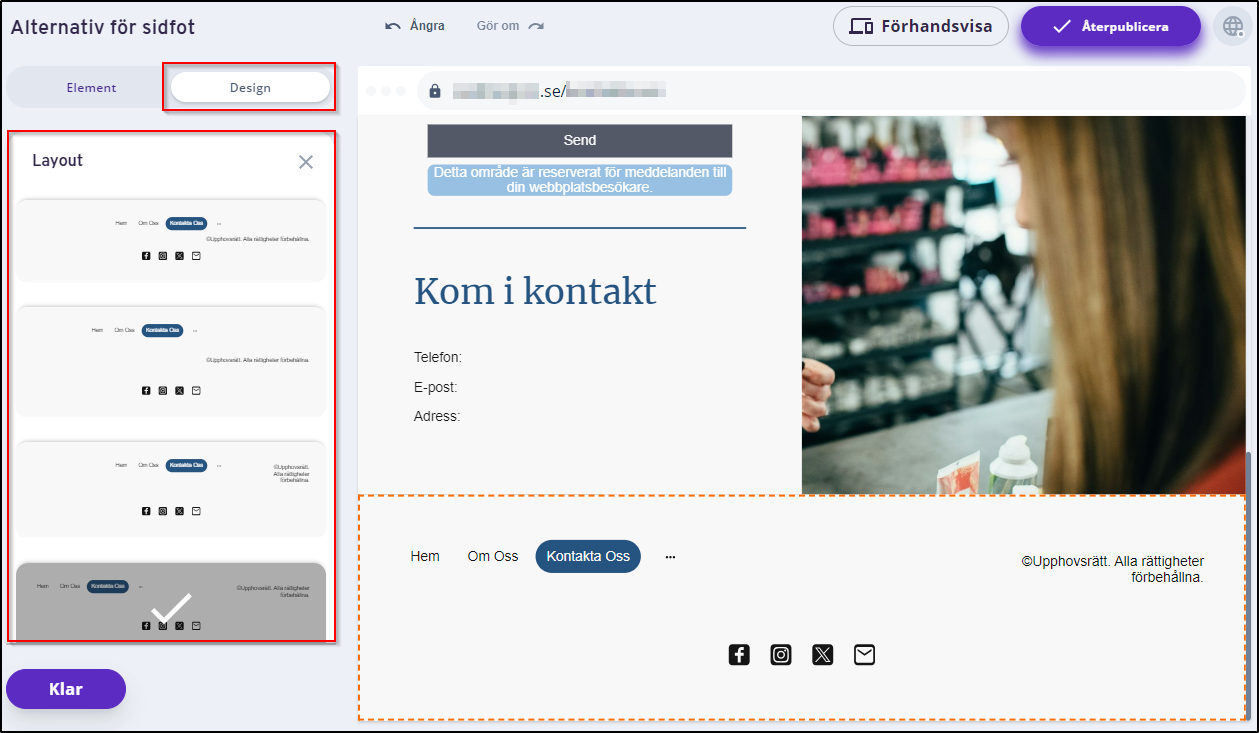
Task: Click the Återpublicera button
Action: click(1110, 27)
